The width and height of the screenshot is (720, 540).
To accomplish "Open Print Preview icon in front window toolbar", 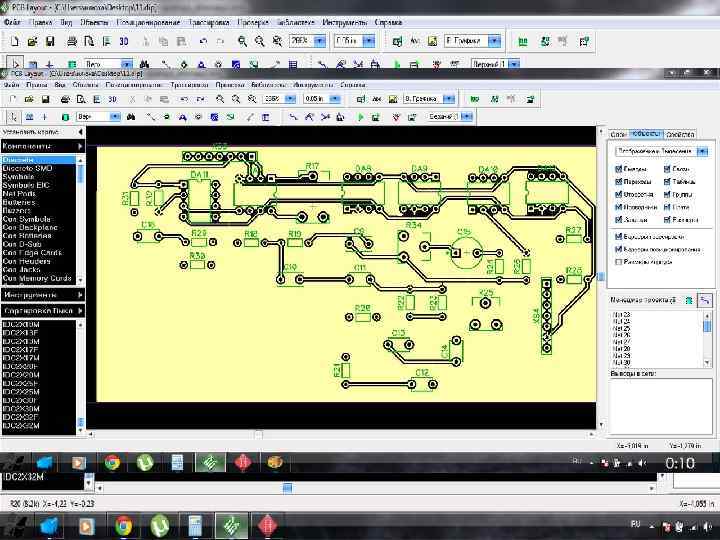I will (x=81, y=99).
